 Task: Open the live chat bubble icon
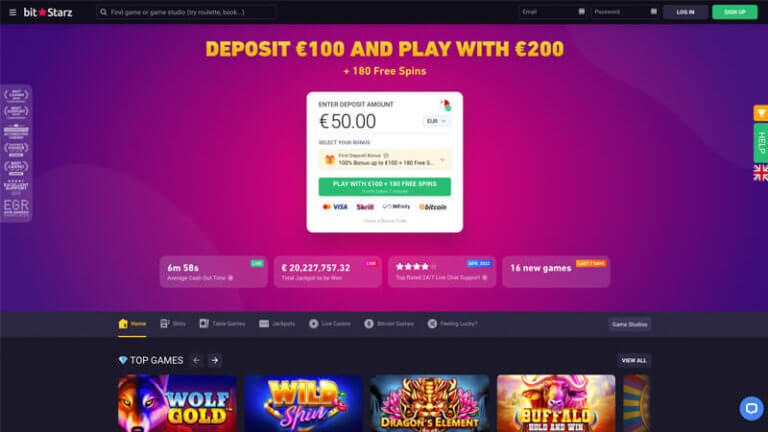point(751,408)
